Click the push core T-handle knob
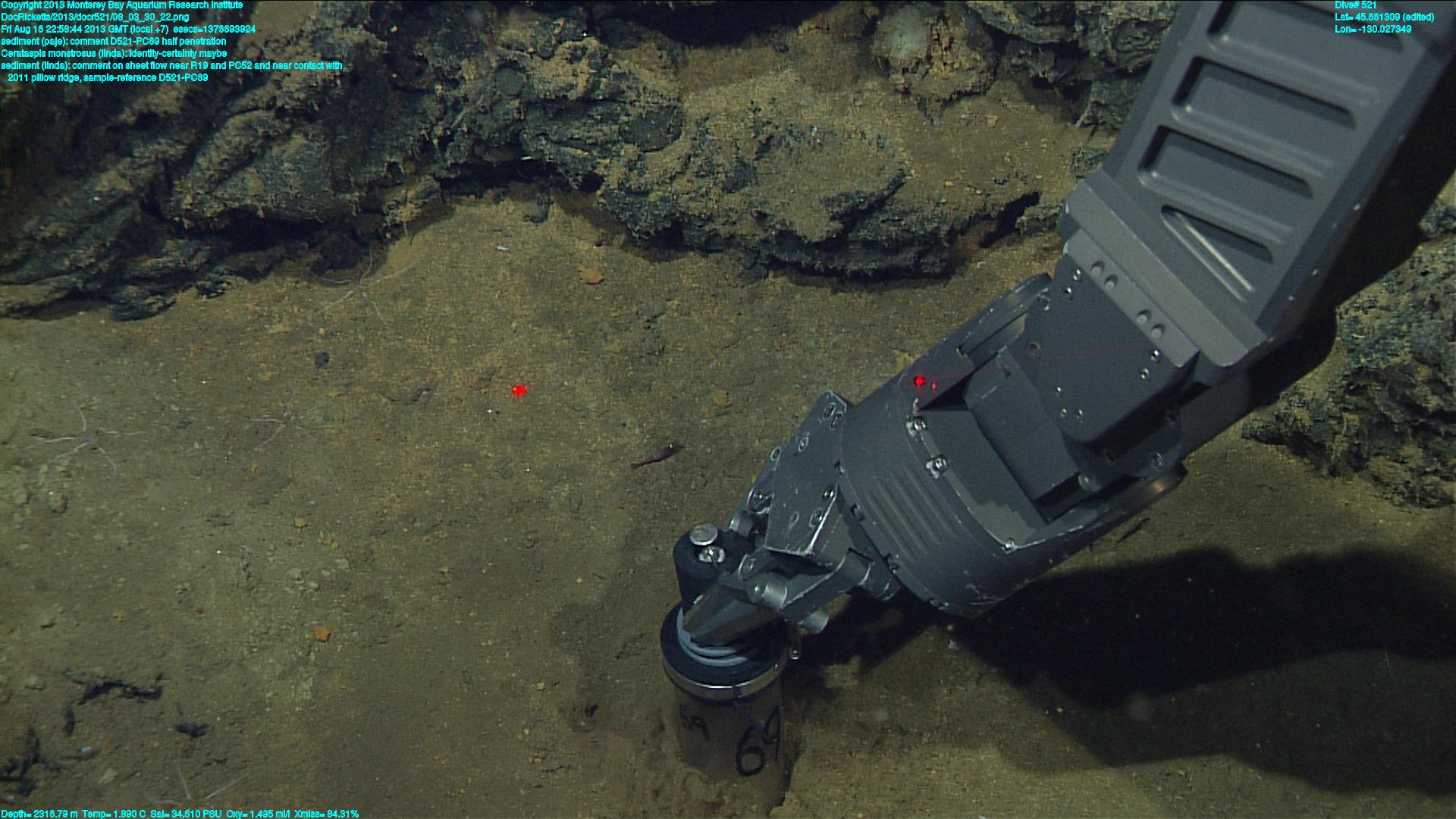 tap(703, 538)
